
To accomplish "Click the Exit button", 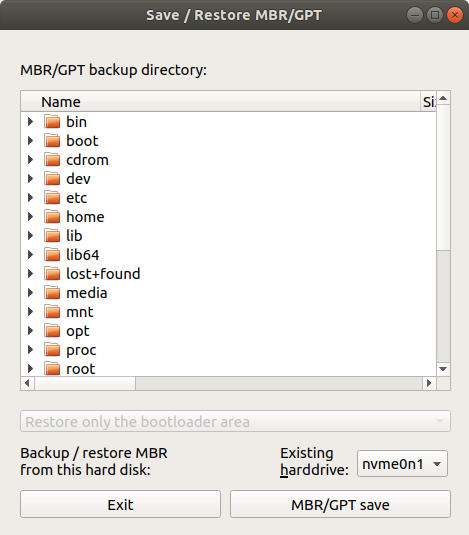I will click(120, 504).
